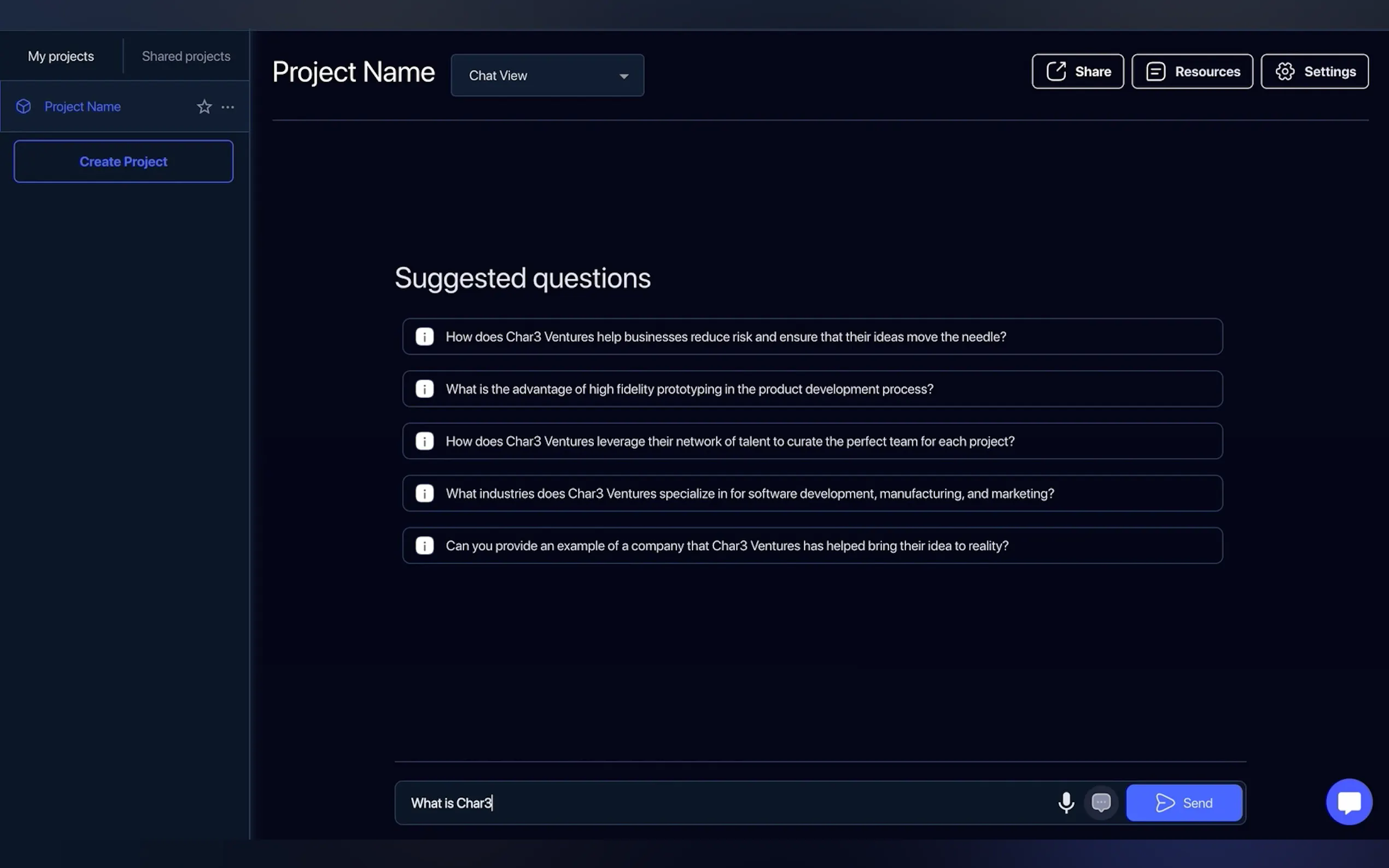
Task: Pick the question about industries Char3 specializes in
Action: (x=813, y=493)
